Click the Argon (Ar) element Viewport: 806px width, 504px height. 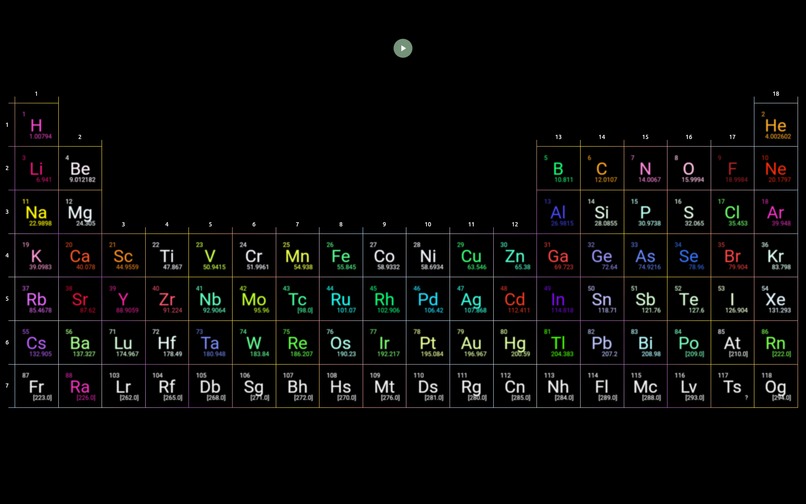[776, 212]
